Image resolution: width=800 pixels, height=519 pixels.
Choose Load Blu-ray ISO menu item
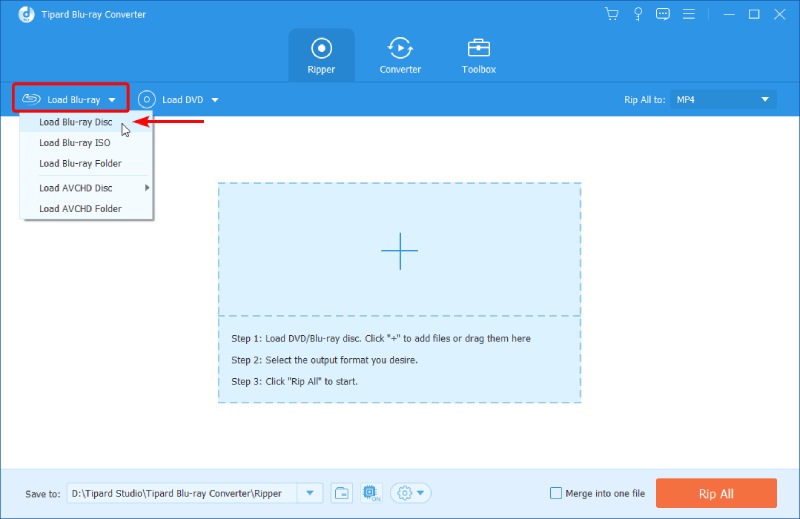[x=86, y=143]
